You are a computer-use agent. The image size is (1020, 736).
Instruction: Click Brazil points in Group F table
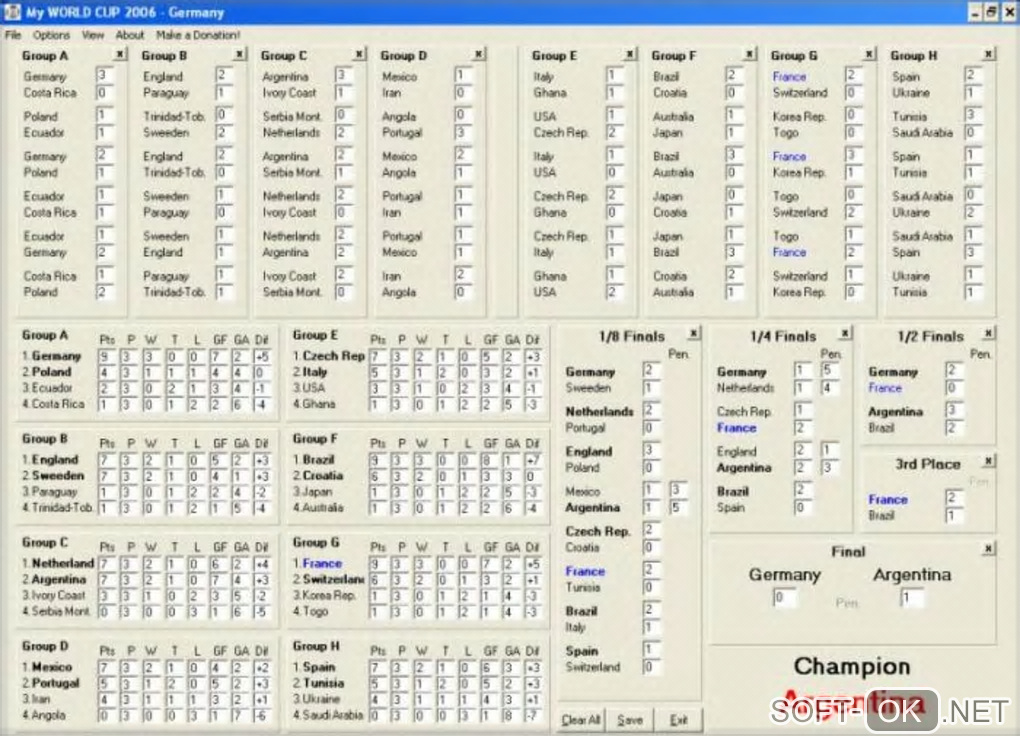pyautogui.click(x=377, y=460)
